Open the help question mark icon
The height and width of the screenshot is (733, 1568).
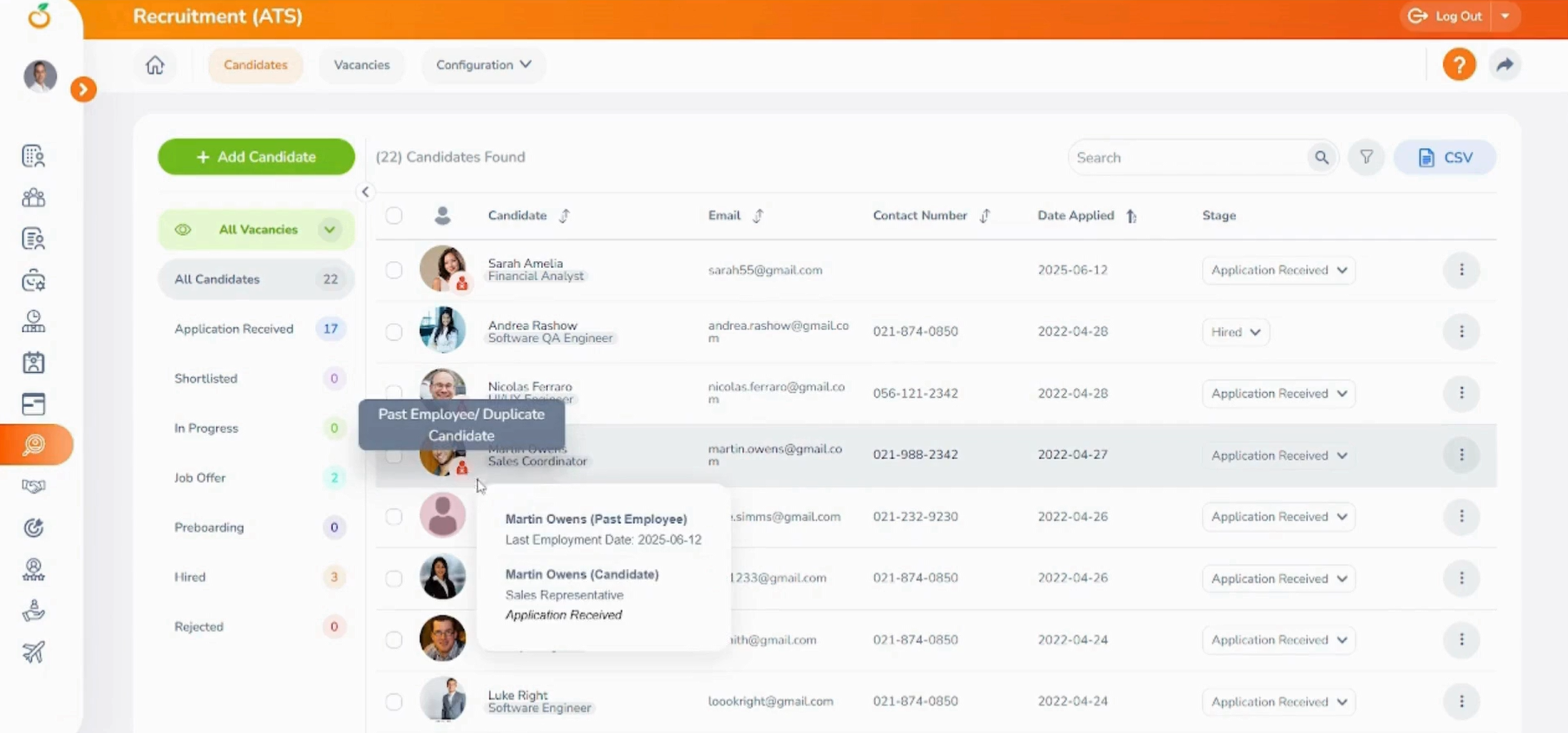[1459, 65]
